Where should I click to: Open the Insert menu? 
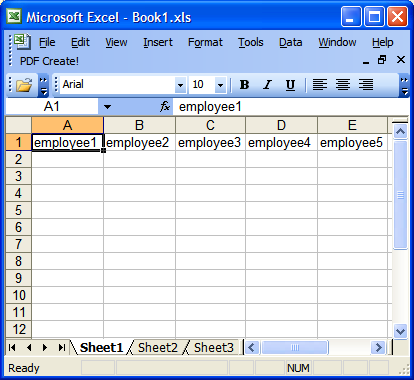(x=158, y=42)
